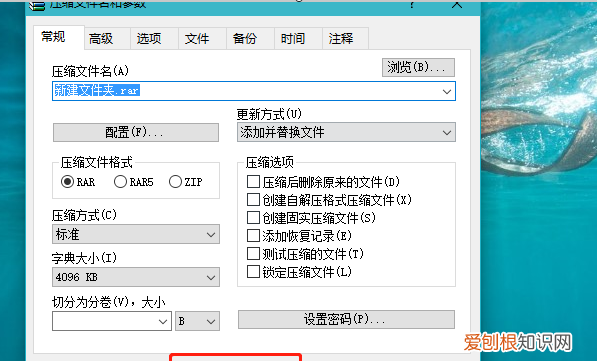597x361 pixels.
Task: Open the 更新方式 dropdown
Action: (346, 132)
